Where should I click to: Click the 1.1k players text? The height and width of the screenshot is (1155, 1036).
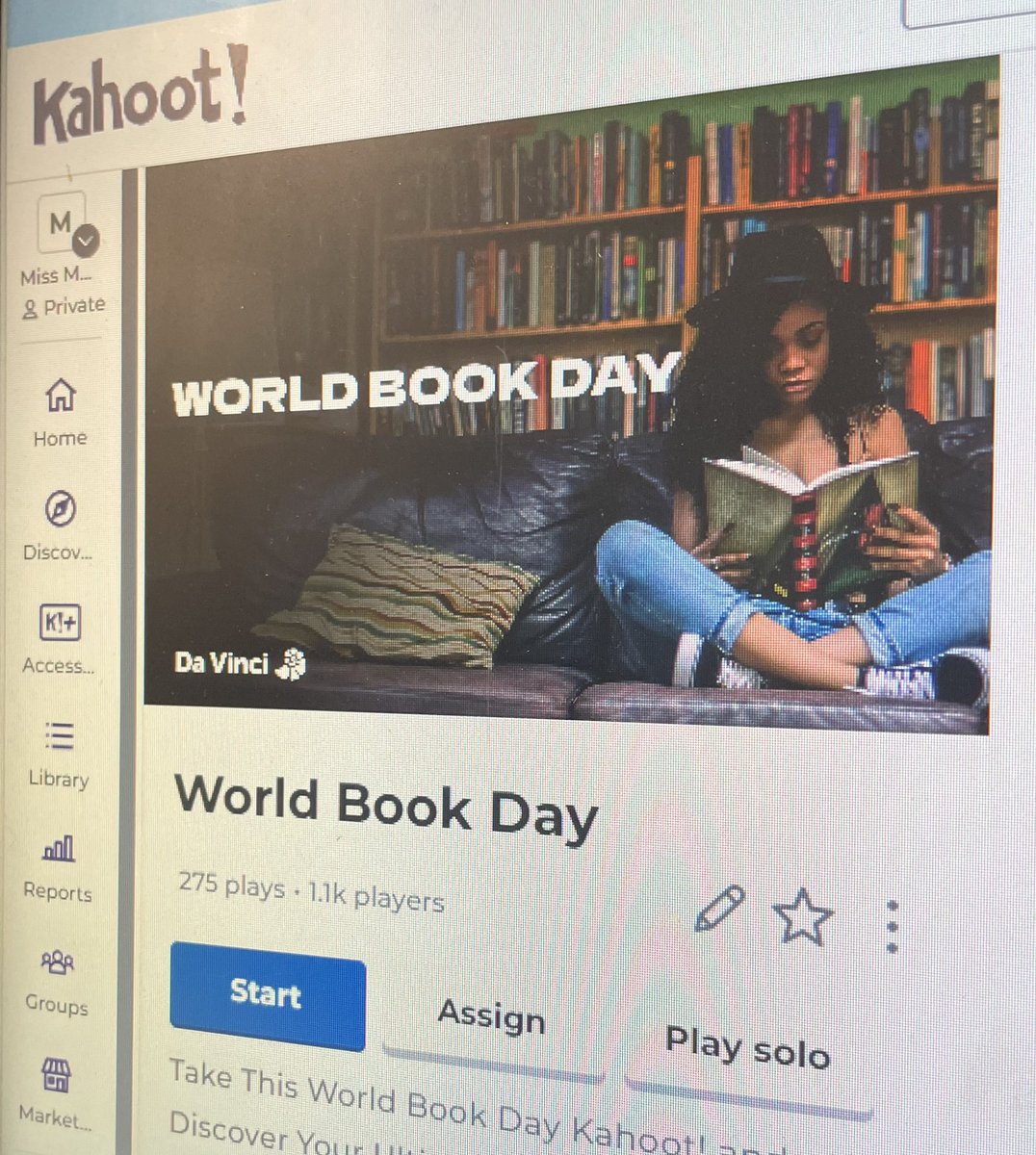pos(376,897)
